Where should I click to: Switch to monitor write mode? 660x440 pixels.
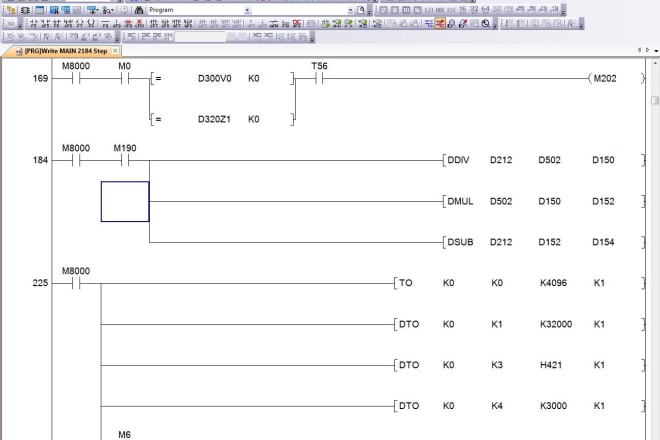pyautogui.click(x=463, y=24)
